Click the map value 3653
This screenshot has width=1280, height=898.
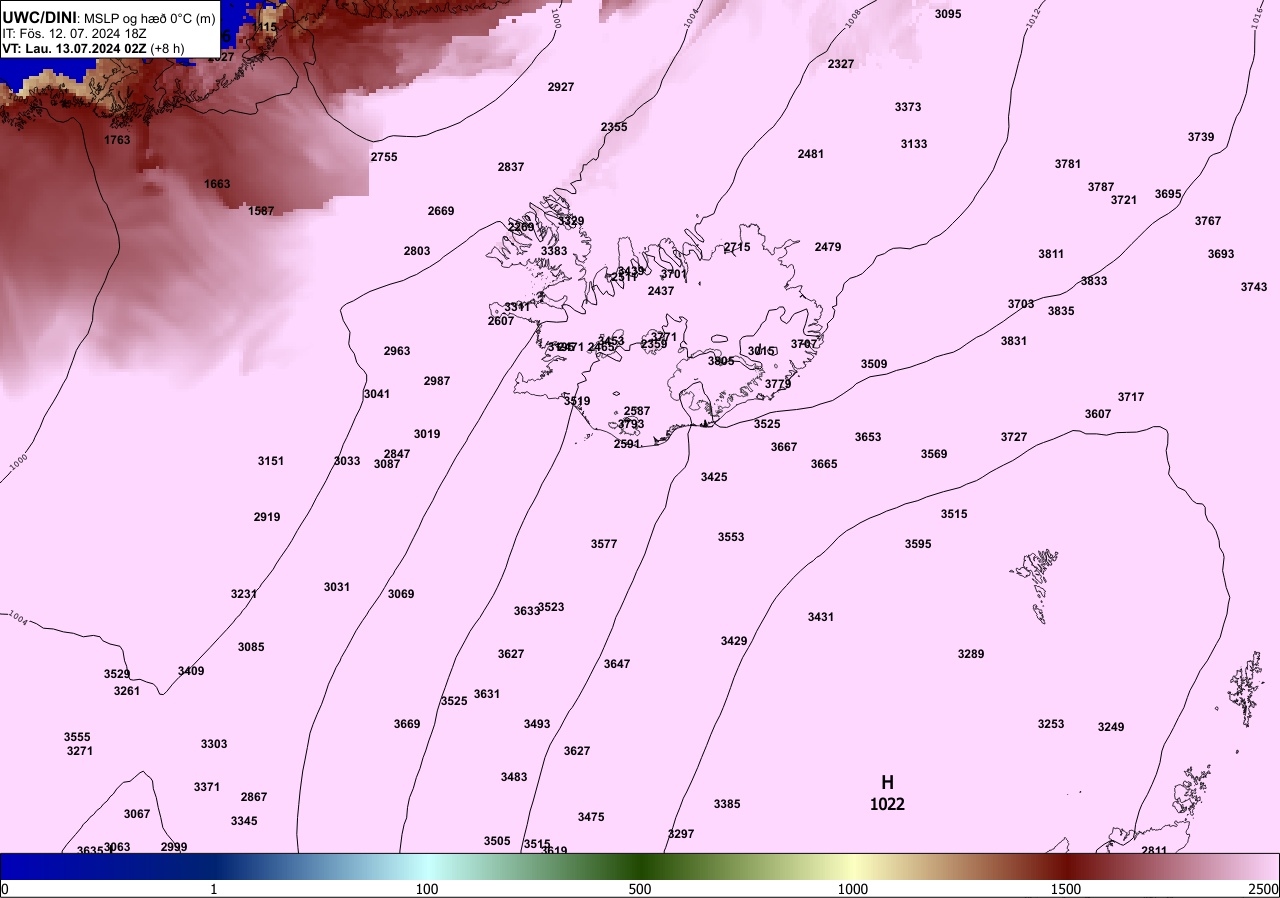(x=868, y=437)
